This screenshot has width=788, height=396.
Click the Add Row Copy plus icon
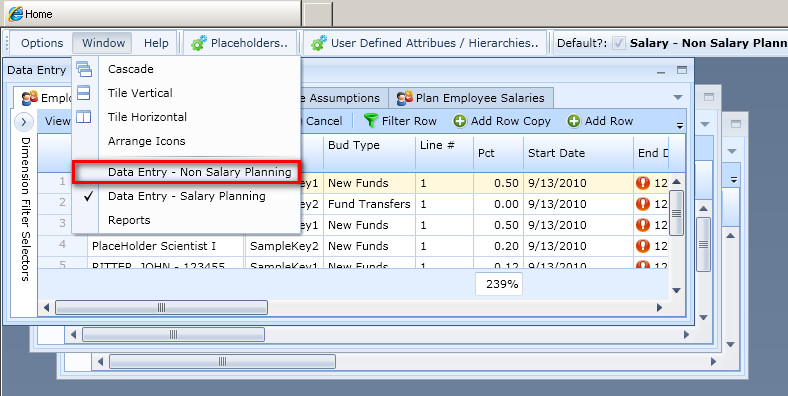[460, 121]
